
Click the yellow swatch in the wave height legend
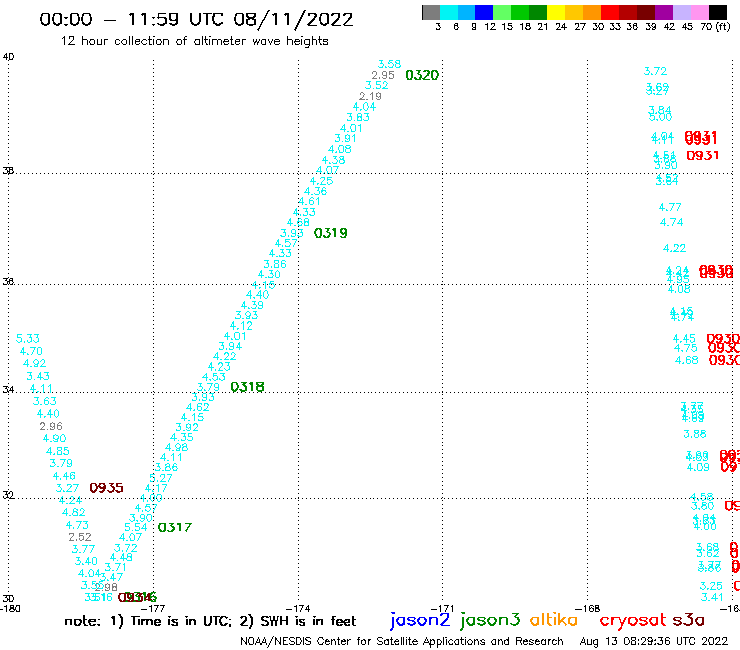pyautogui.click(x=556, y=12)
